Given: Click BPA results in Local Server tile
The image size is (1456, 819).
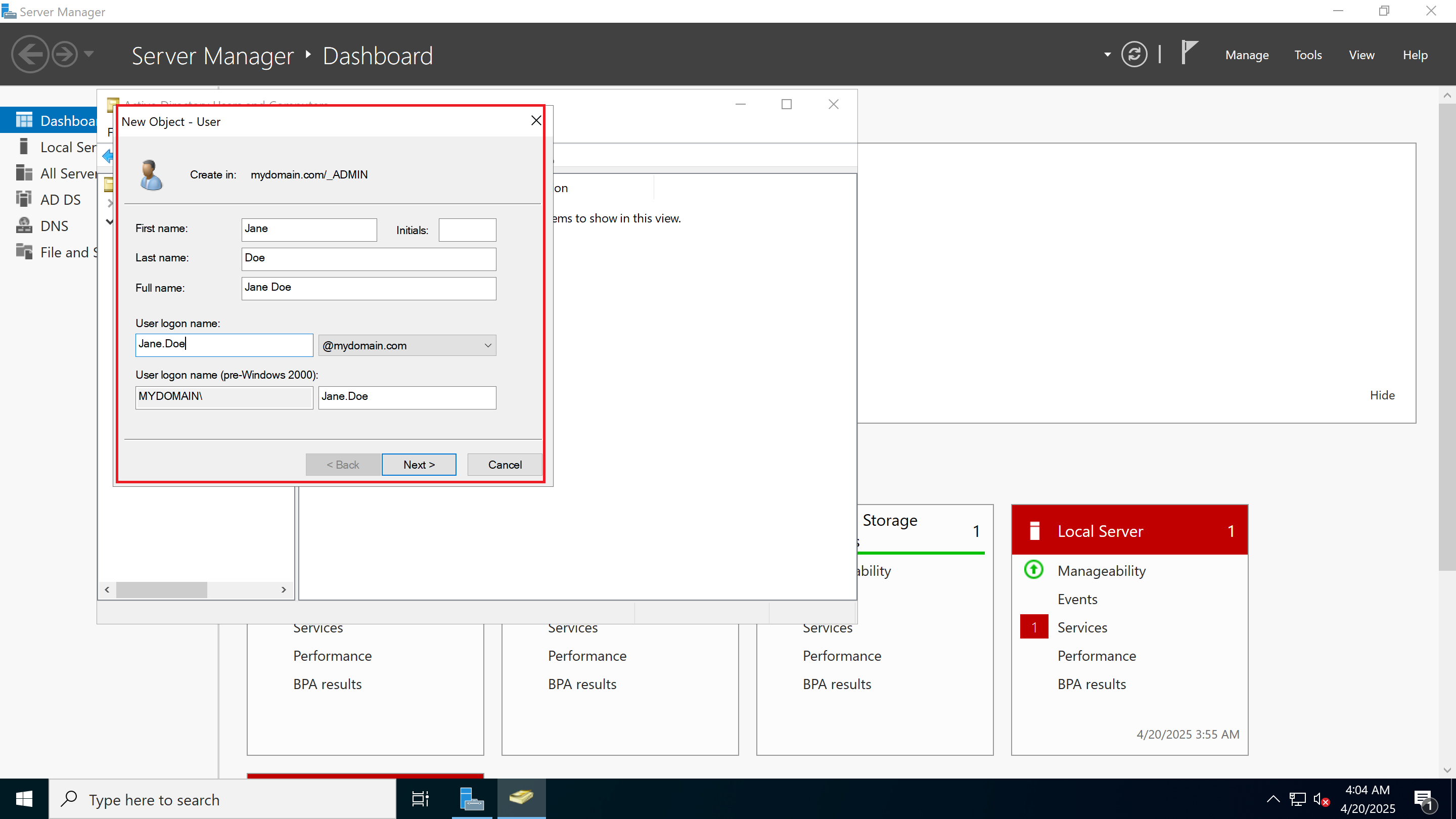Looking at the screenshot, I should click(x=1091, y=684).
